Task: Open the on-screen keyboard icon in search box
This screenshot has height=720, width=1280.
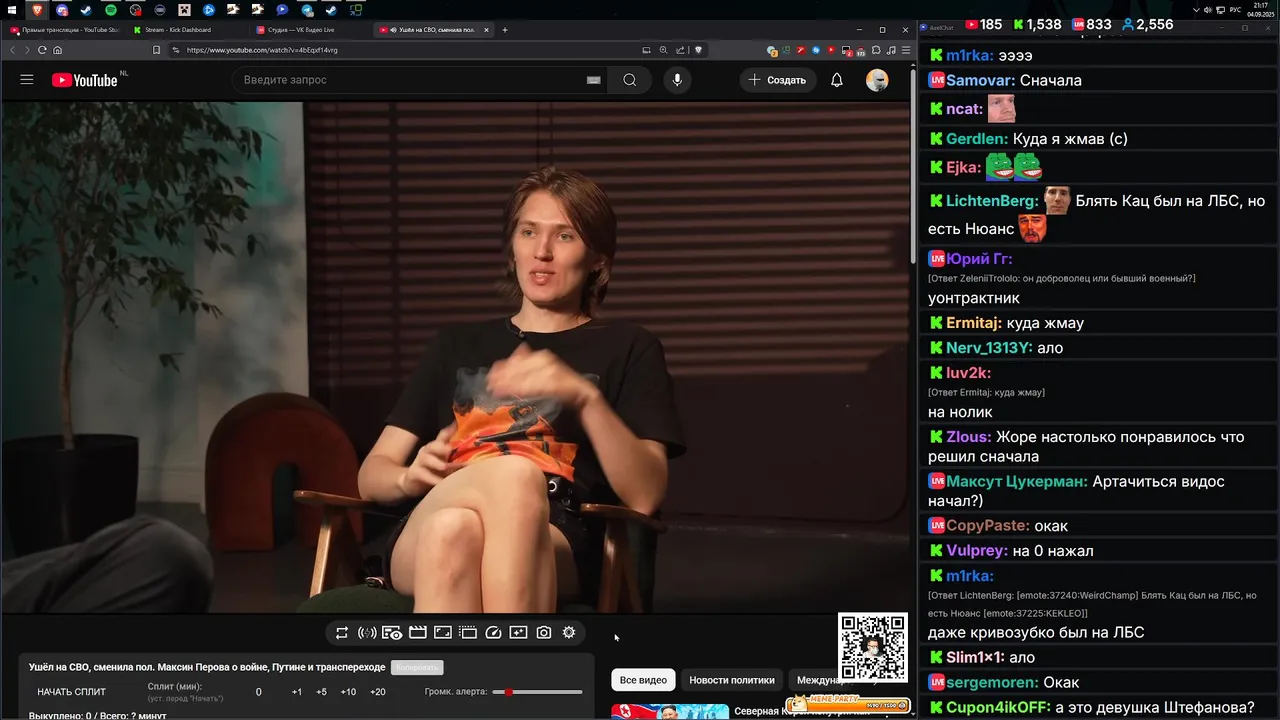Action: (593, 80)
